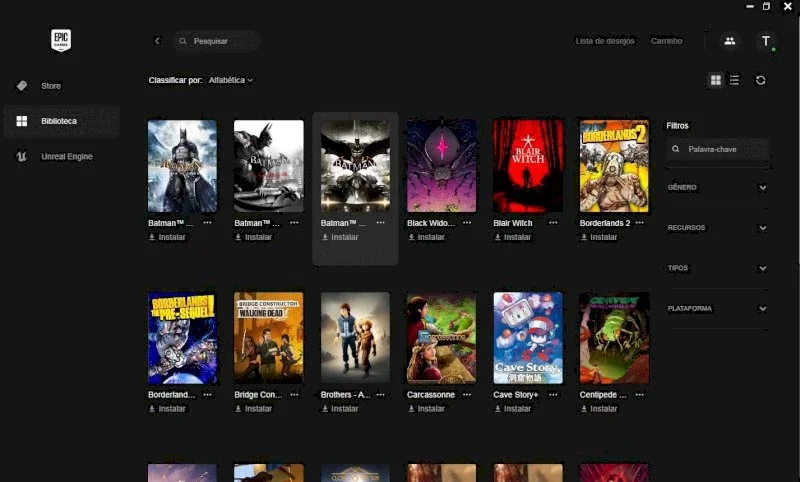This screenshot has height=482, width=800.
Task: Click the Blair Witch title text
Action: (513, 223)
